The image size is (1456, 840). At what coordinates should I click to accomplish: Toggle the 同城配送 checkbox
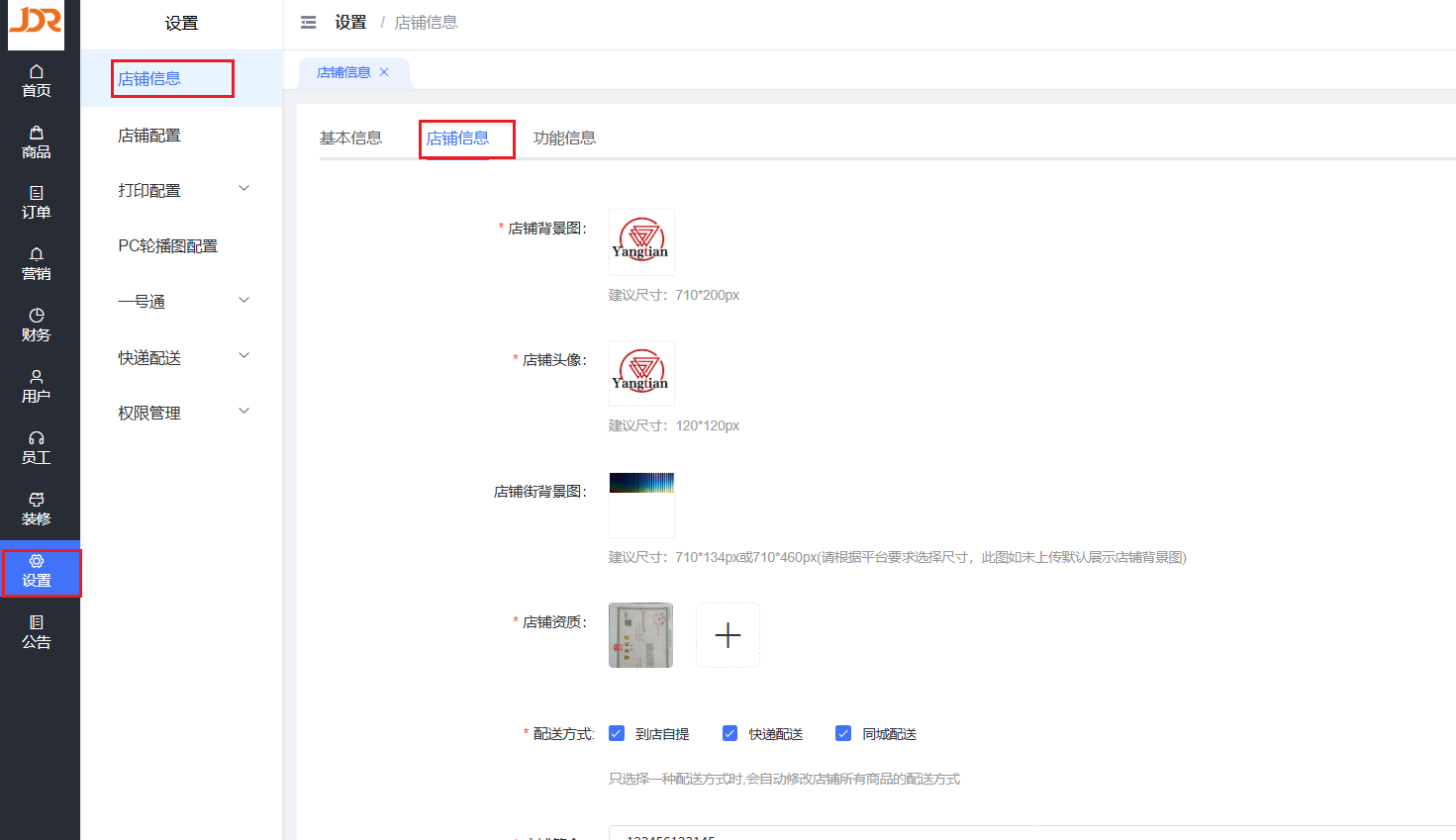[x=843, y=733]
